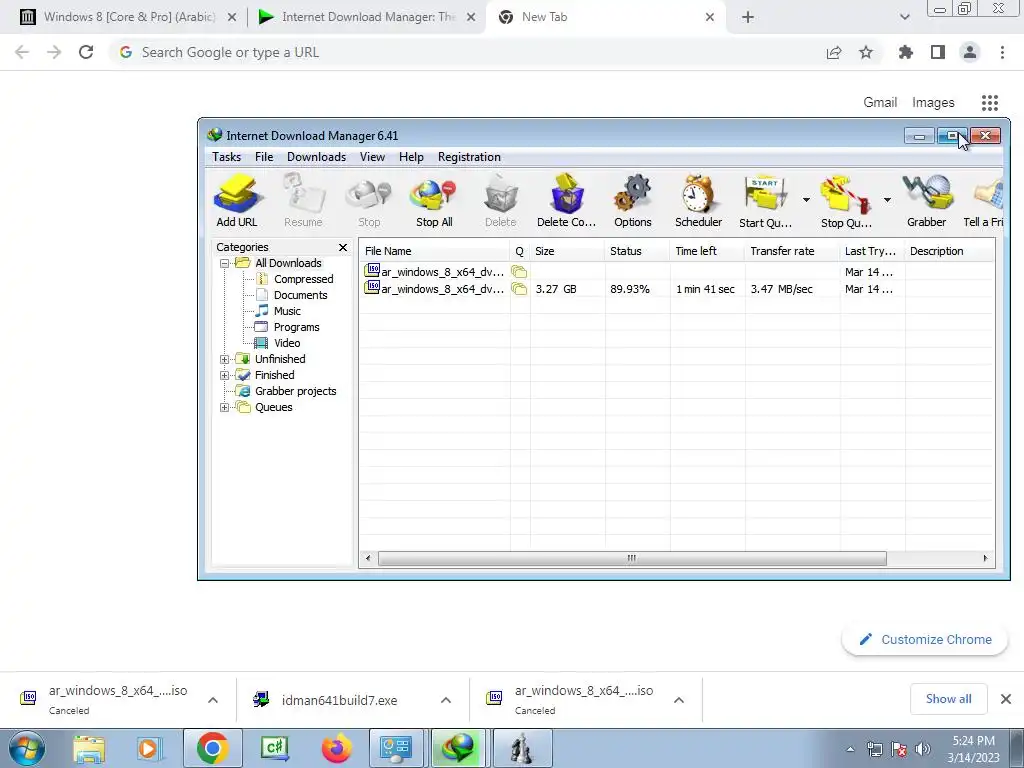
Task: Sort downloads by File Name column
Action: tap(434, 251)
